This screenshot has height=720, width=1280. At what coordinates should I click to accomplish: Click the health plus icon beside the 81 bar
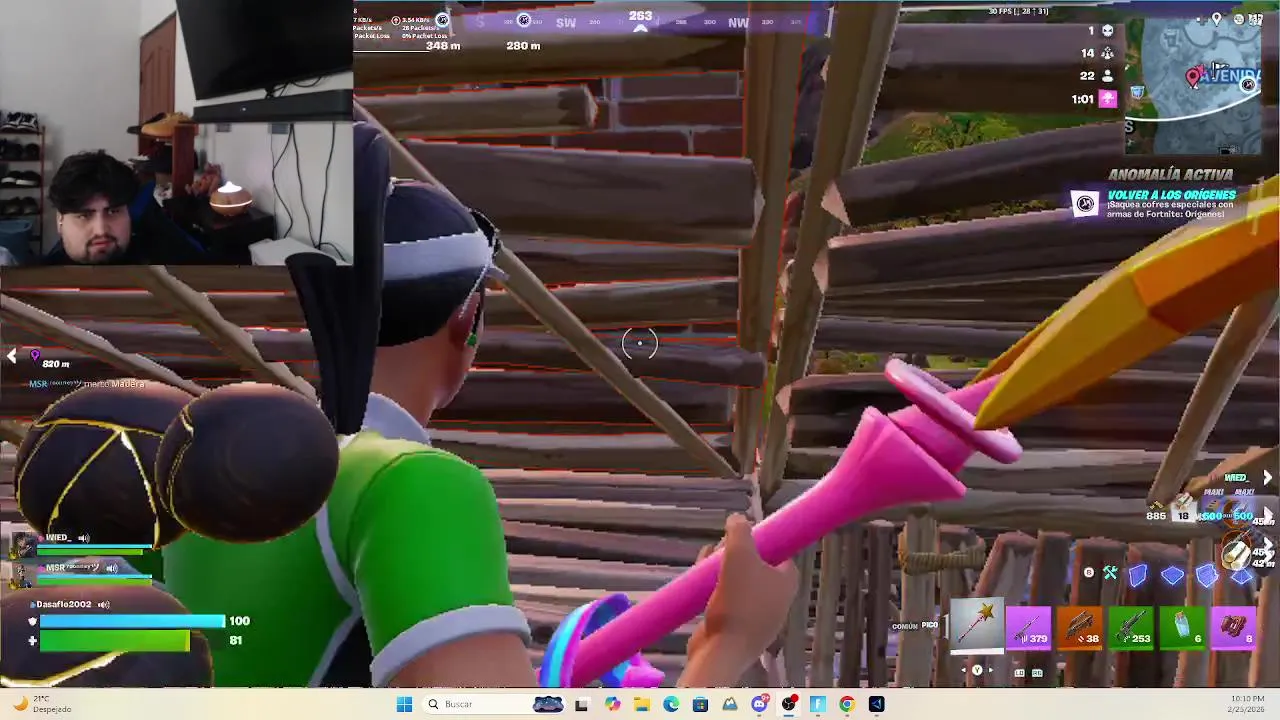click(32, 641)
